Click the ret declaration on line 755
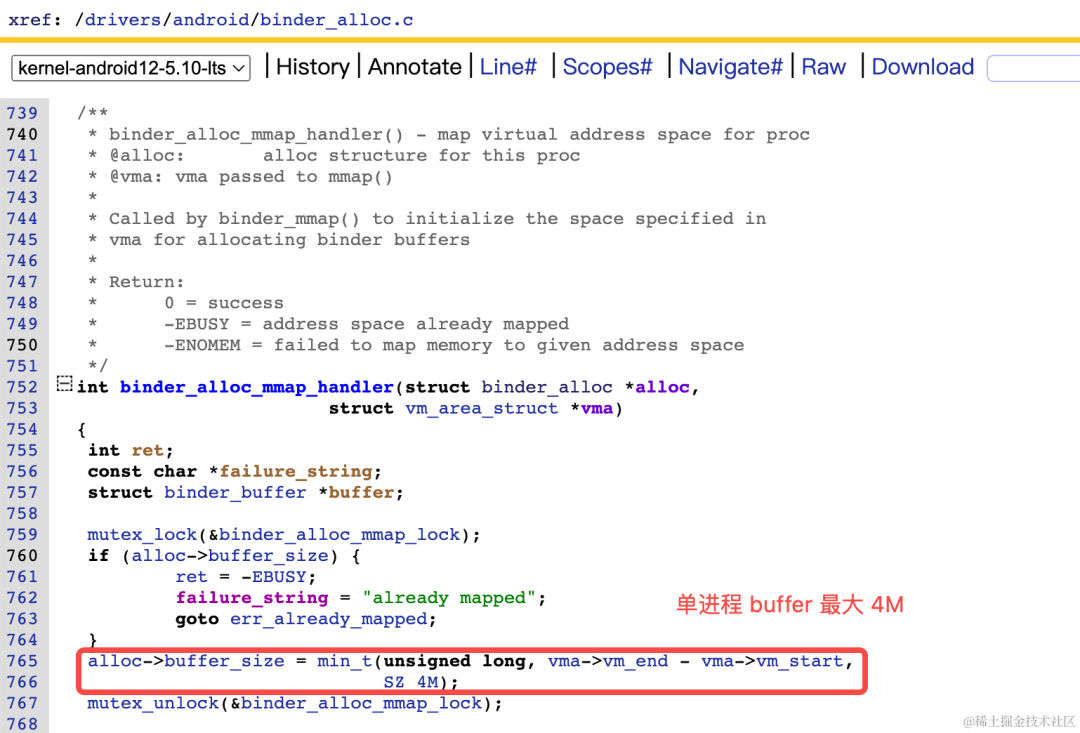The image size is (1080, 733). [147, 451]
